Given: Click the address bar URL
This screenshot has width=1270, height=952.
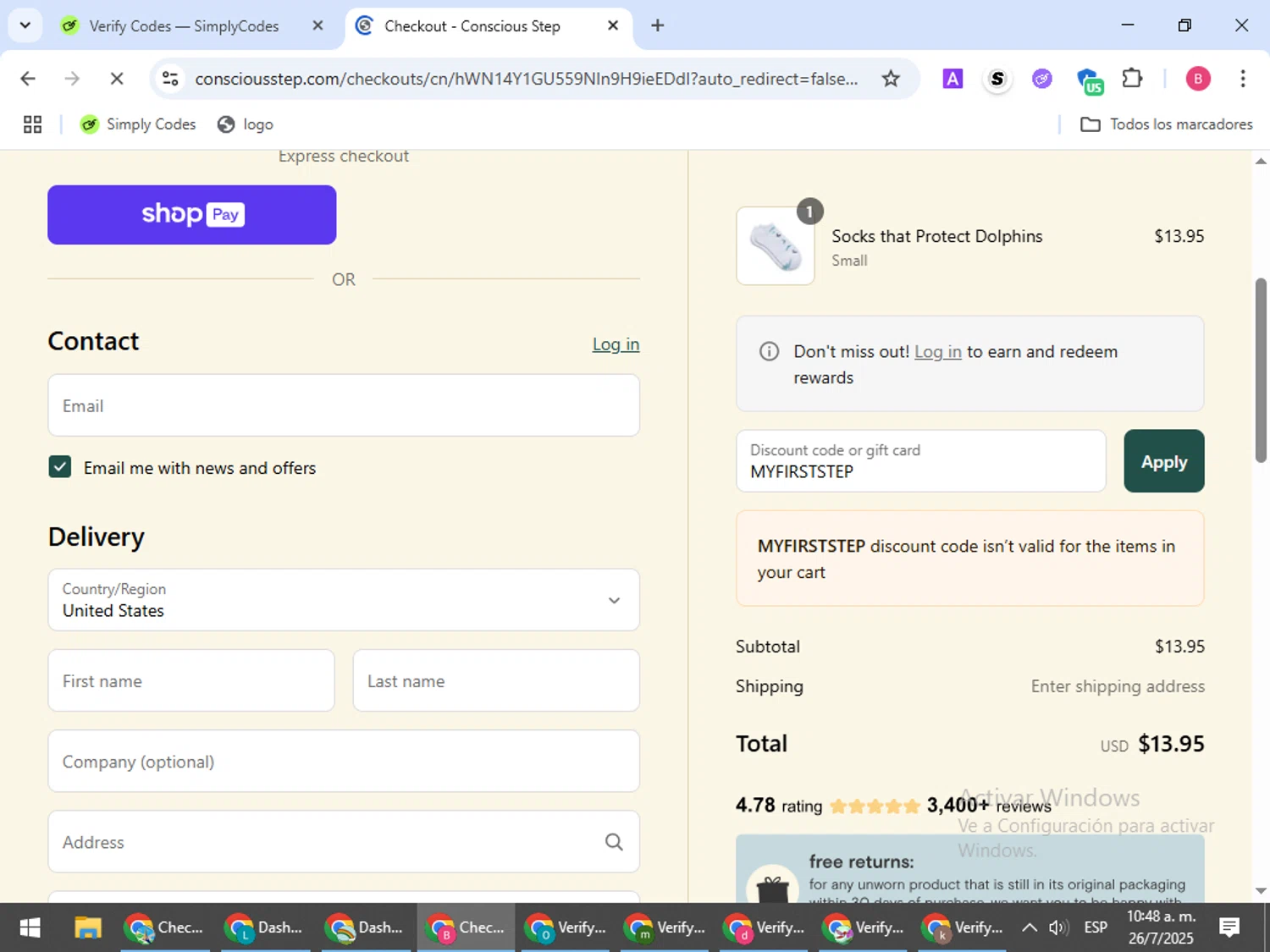Looking at the screenshot, I should pyautogui.click(x=527, y=79).
